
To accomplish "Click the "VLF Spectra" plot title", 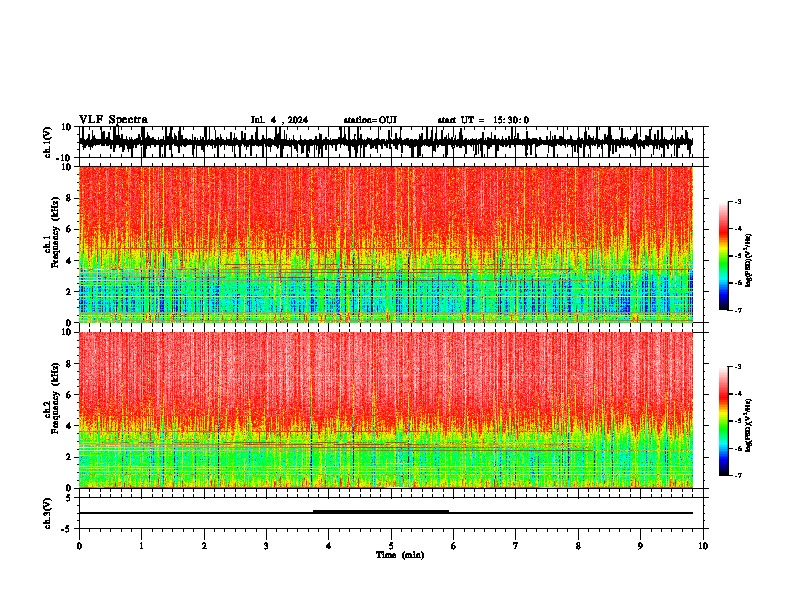I will click(113, 120).
